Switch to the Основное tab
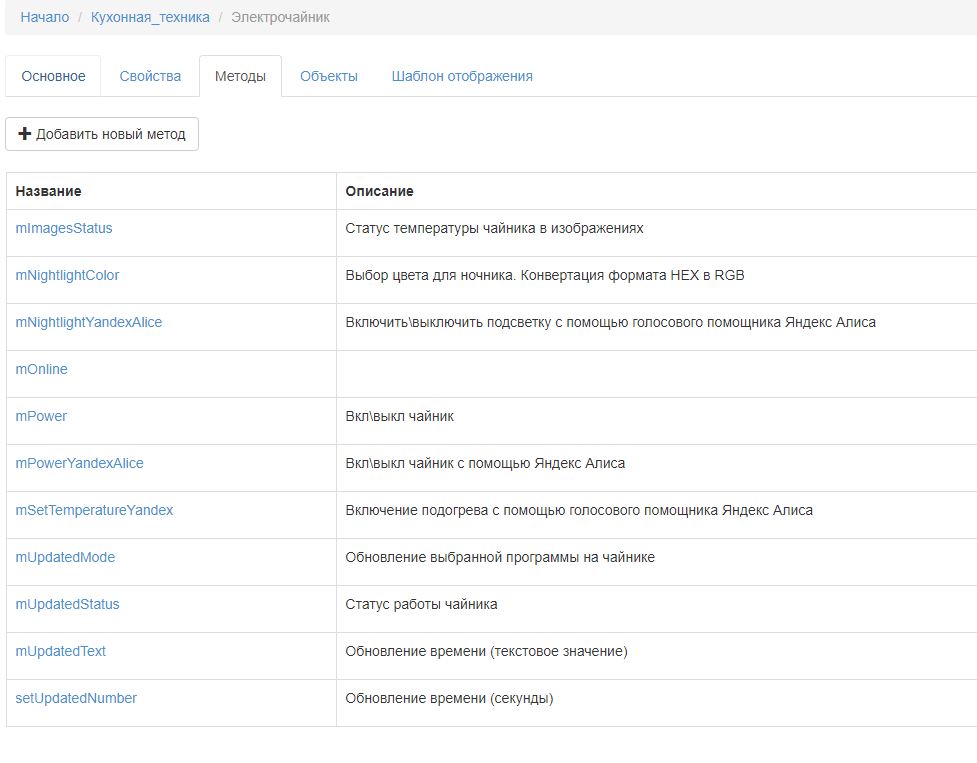Screen dimensions: 977x763 (x=53, y=76)
